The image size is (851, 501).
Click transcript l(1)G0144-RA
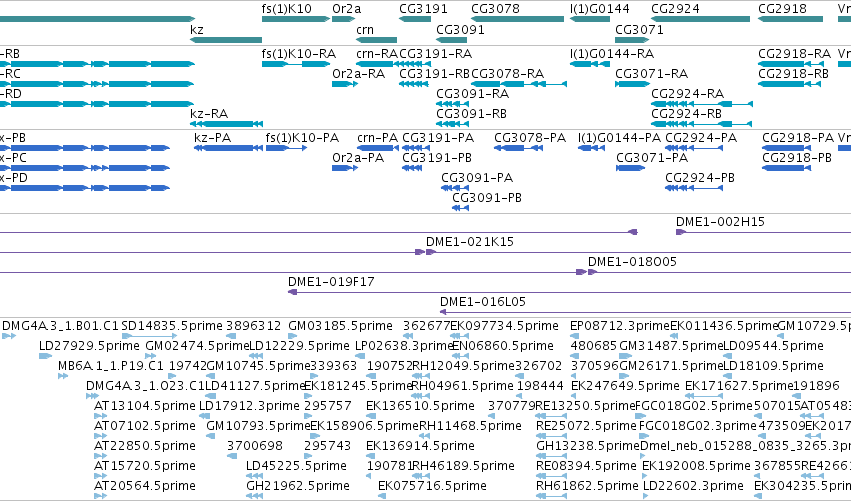612,54
